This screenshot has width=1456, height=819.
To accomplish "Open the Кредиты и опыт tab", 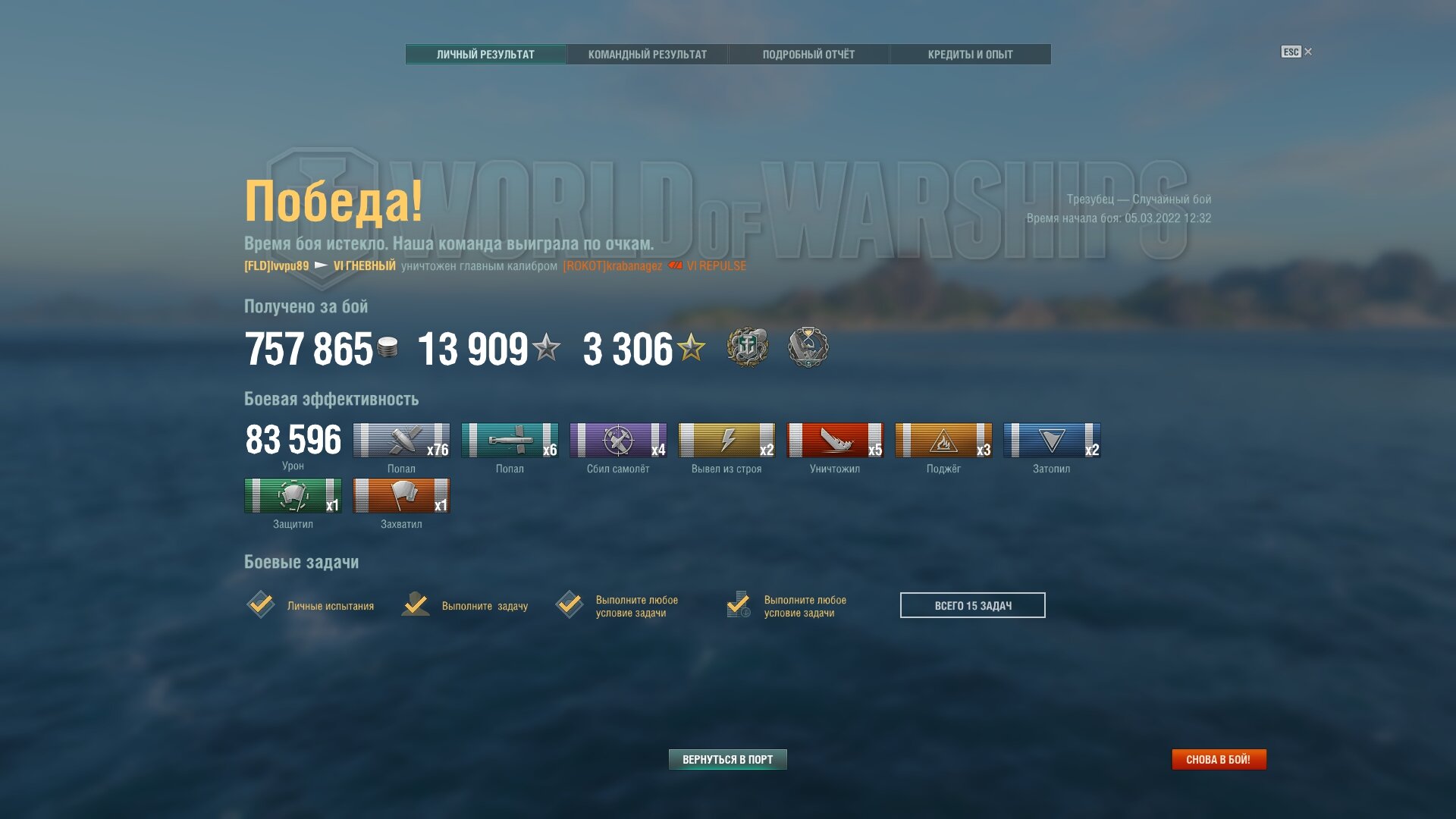I will pyautogui.click(x=970, y=55).
